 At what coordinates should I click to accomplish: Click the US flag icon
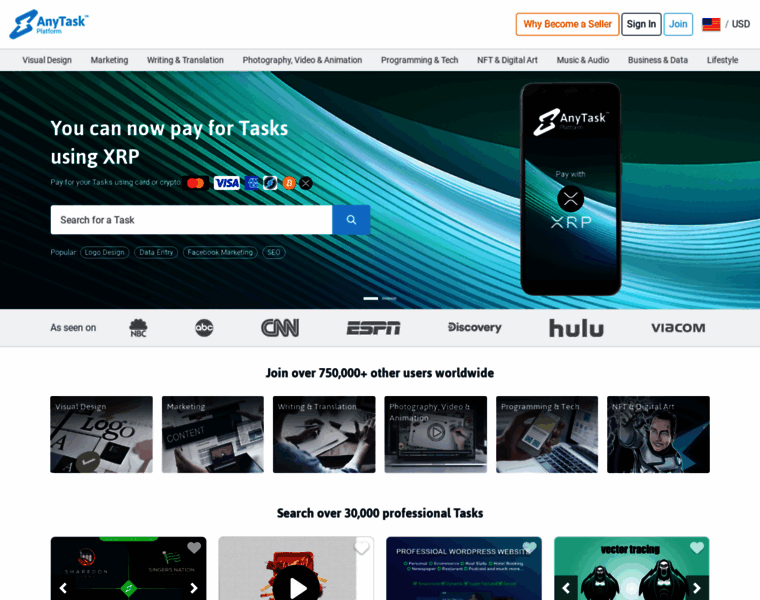coord(711,24)
